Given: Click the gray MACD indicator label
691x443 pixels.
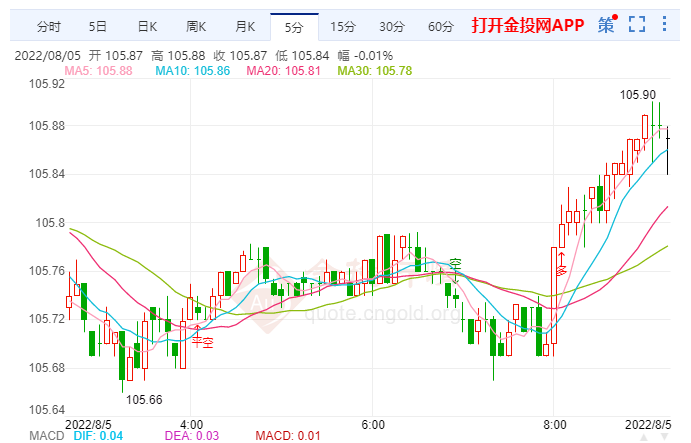Looking at the screenshot, I should point(47,436).
